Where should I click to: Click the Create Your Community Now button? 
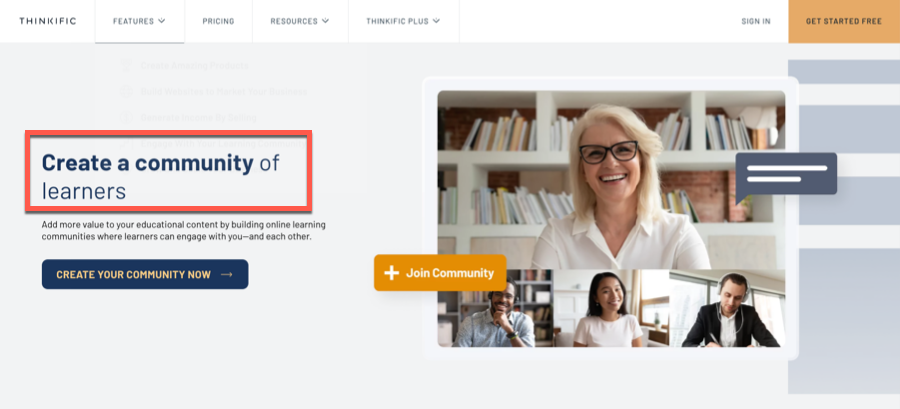[x=145, y=274]
